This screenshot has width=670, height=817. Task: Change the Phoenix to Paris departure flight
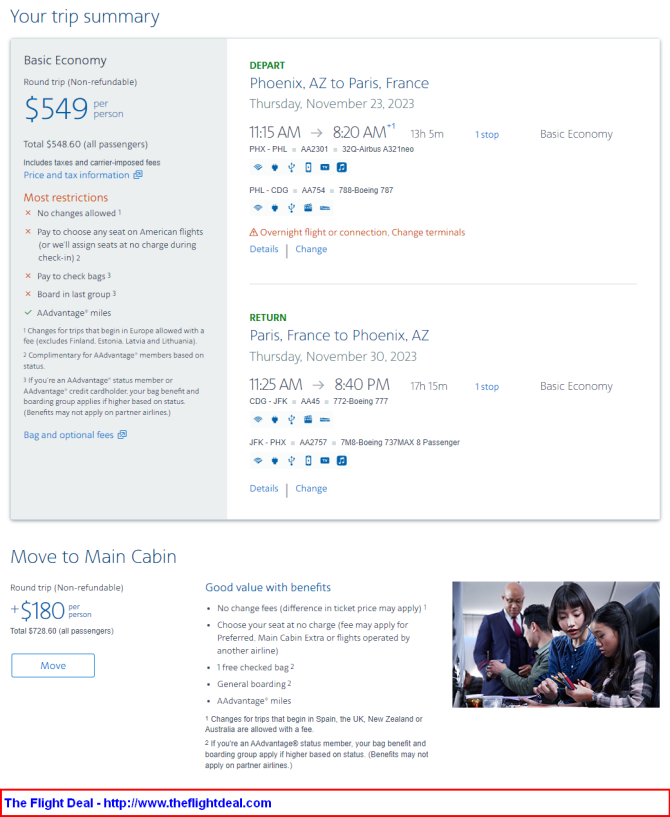[311, 249]
